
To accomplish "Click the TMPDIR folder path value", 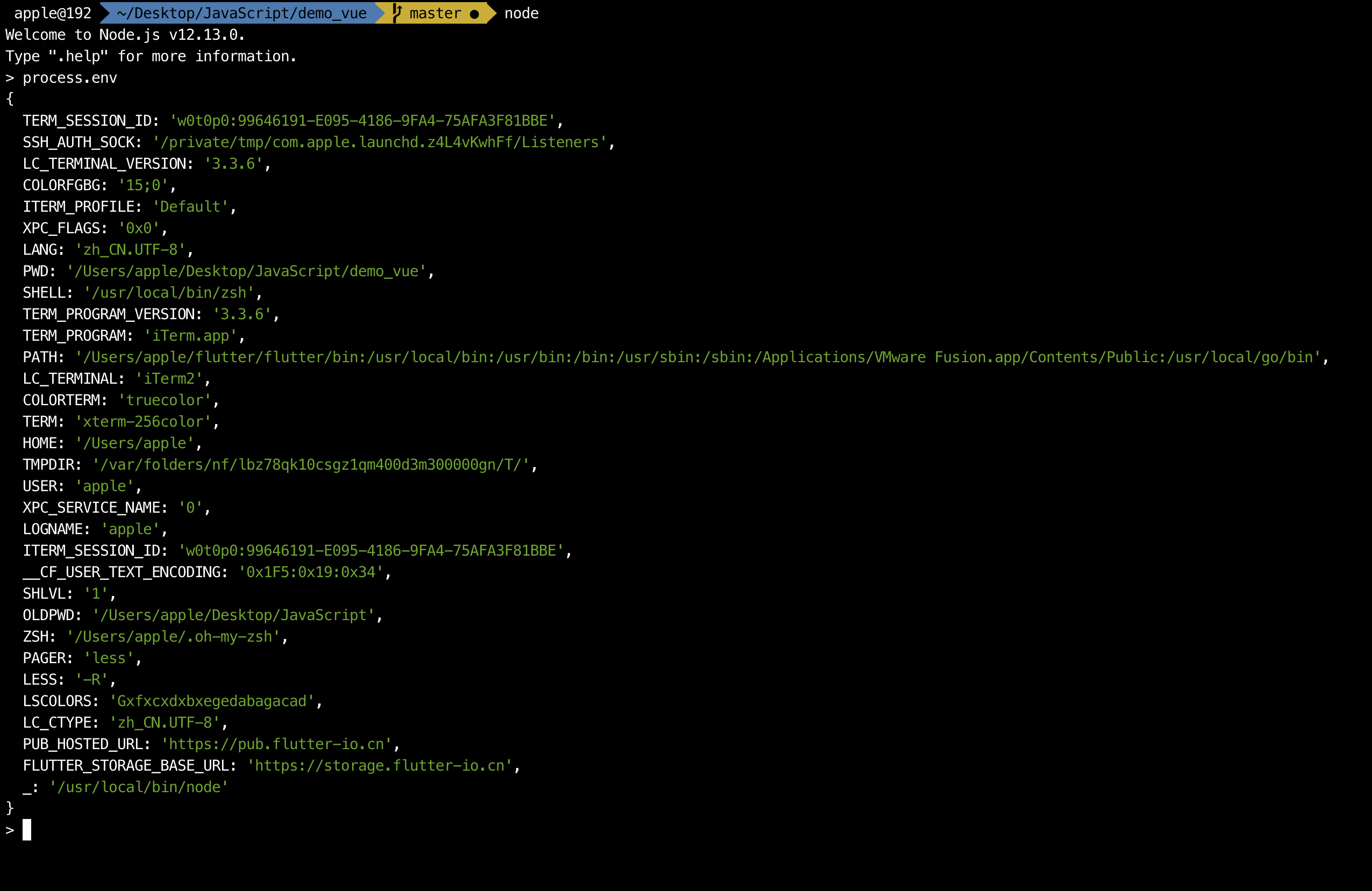I will pyautogui.click(x=310, y=464).
